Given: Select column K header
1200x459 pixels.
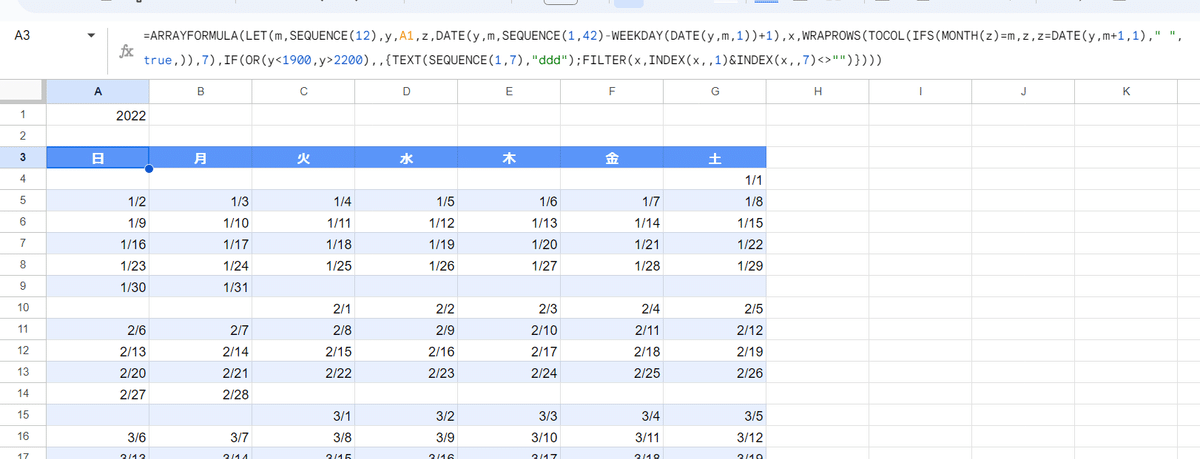Looking at the screenshot, I should 1126,91.
